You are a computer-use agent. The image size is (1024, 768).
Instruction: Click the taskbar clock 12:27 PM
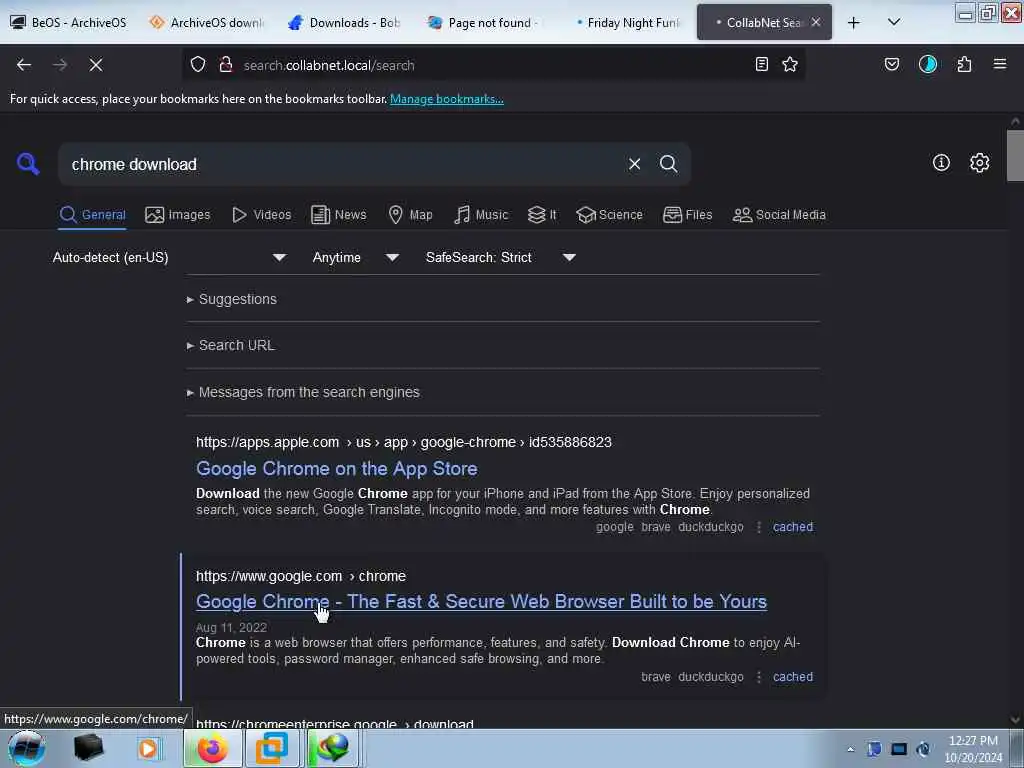tap(973, 748)
